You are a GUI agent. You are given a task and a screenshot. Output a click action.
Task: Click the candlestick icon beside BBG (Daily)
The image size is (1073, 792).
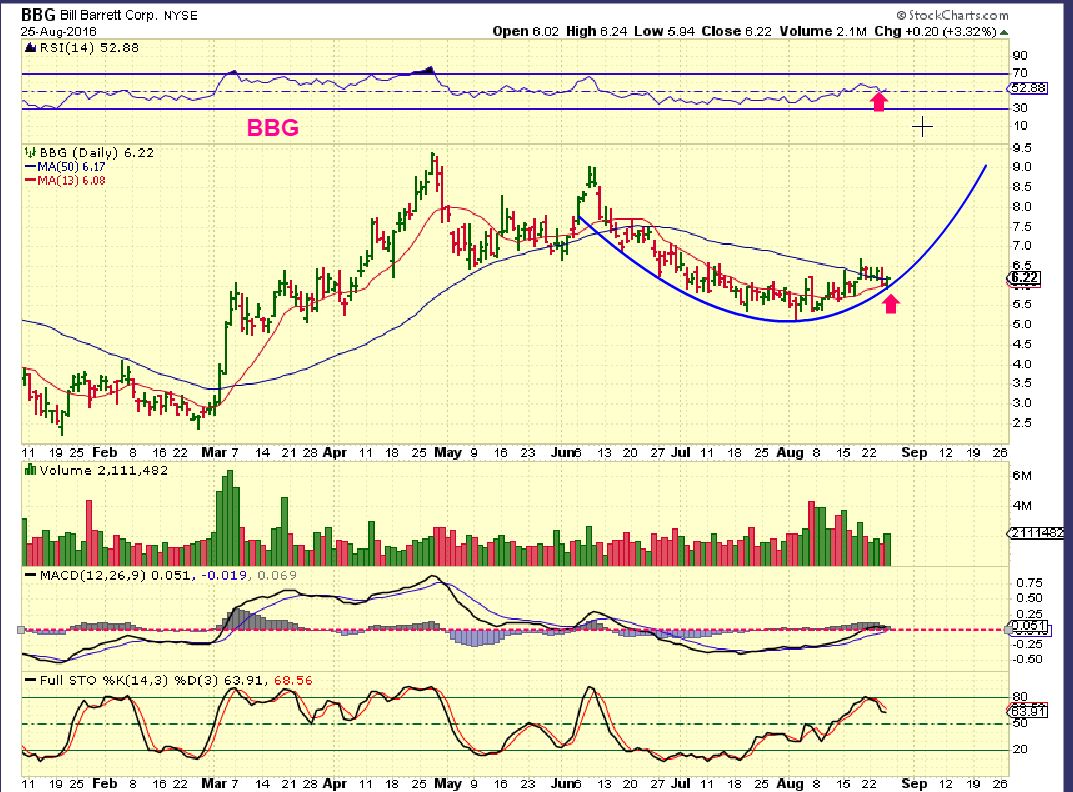click(30, 152)
